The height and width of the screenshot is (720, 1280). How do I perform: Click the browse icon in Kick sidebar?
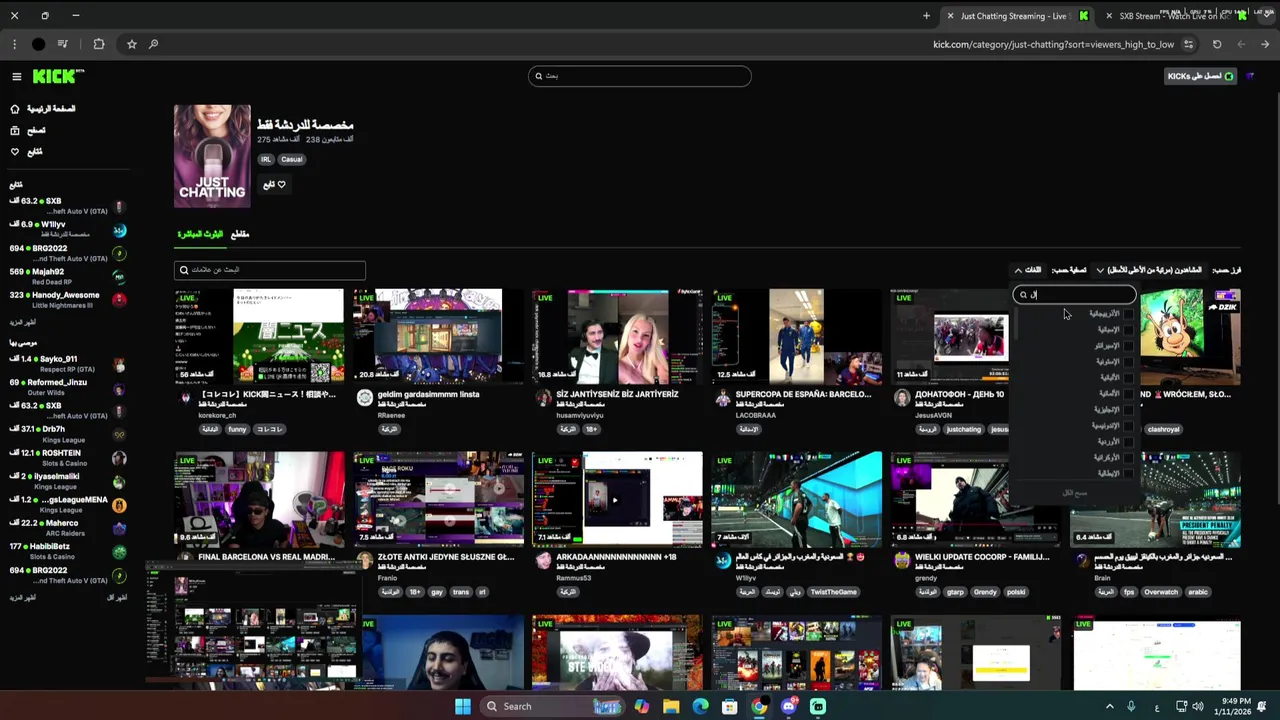pos(15,131)
